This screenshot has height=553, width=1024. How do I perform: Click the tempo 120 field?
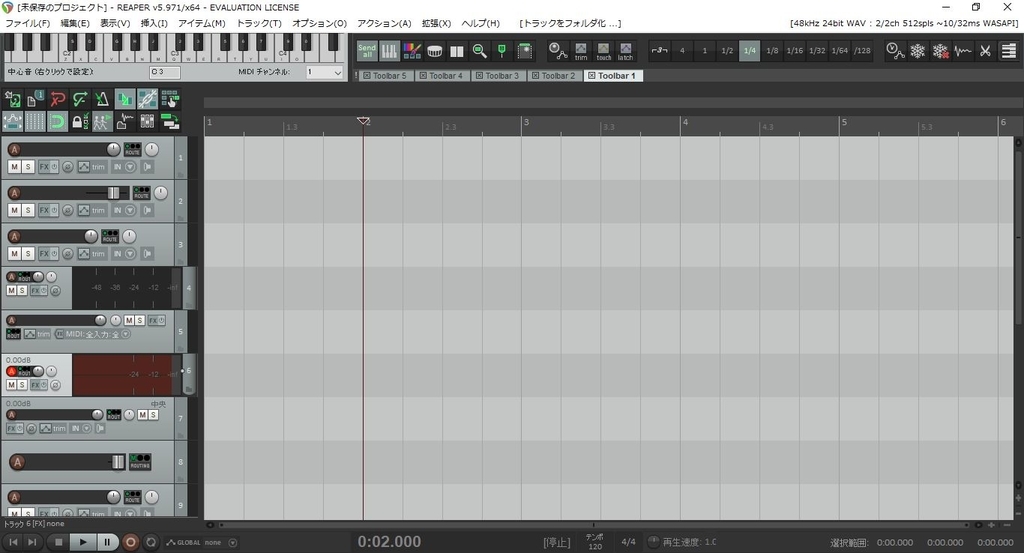[595, 546]
